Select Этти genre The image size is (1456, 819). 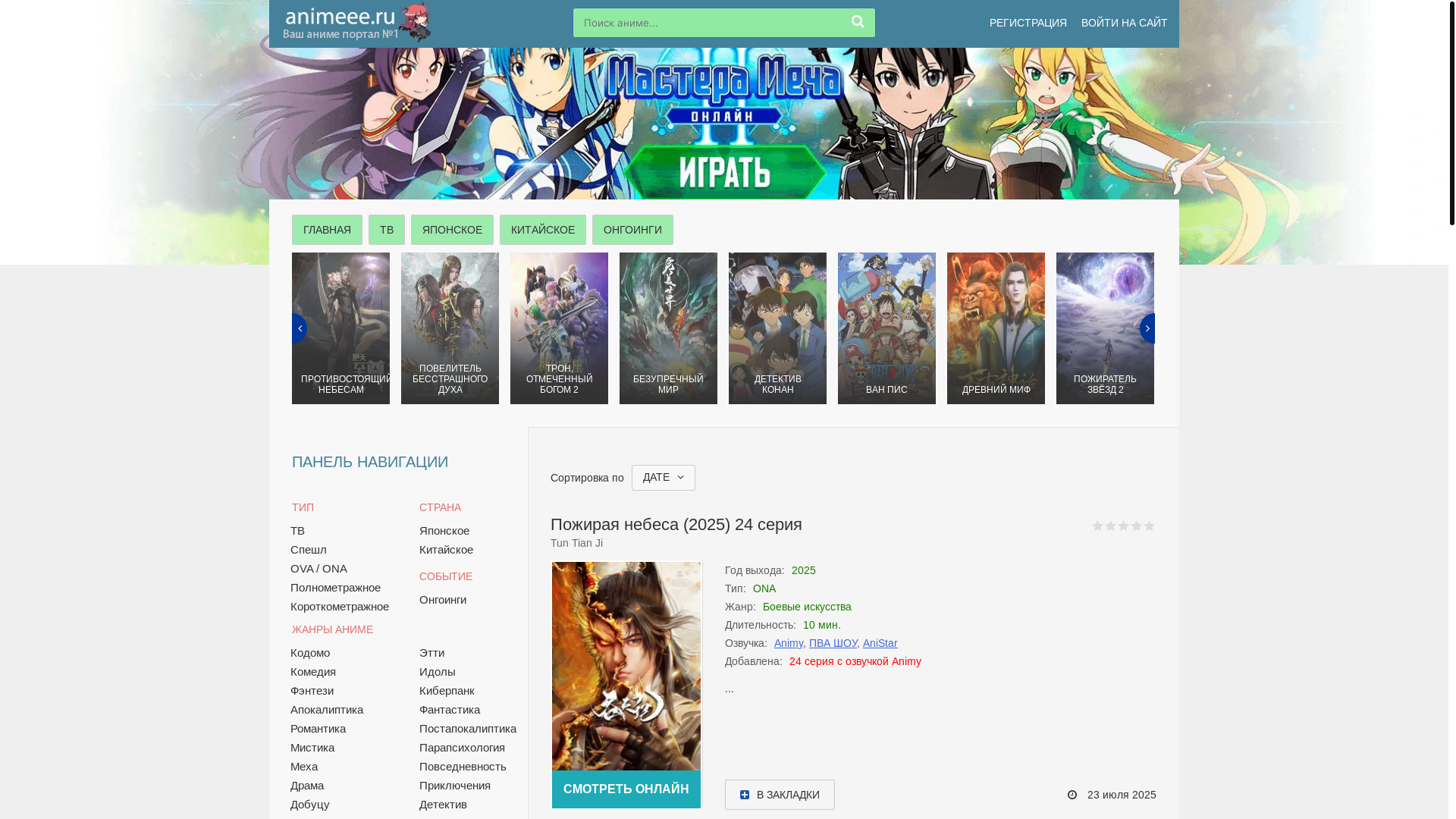pos(431,653)
